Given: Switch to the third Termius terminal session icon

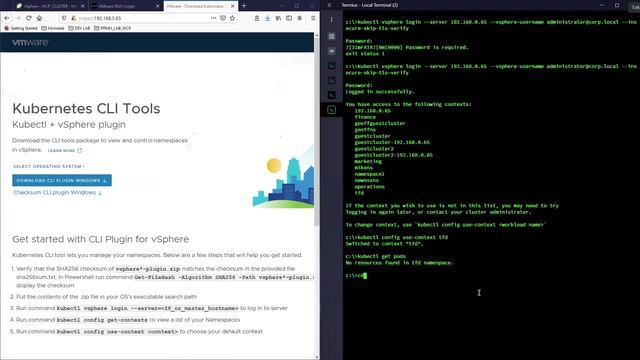Looking at the screenshot, I should 331,95.
